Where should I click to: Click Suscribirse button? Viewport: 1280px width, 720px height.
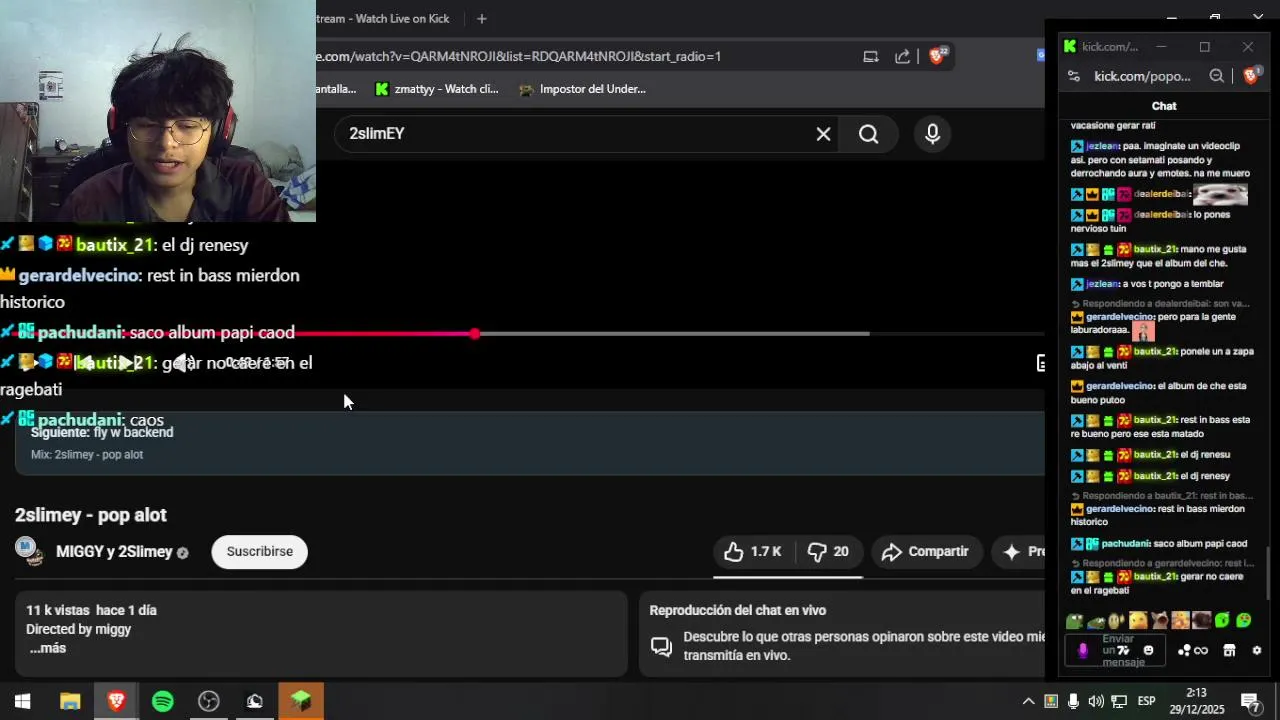click(259, 552)
